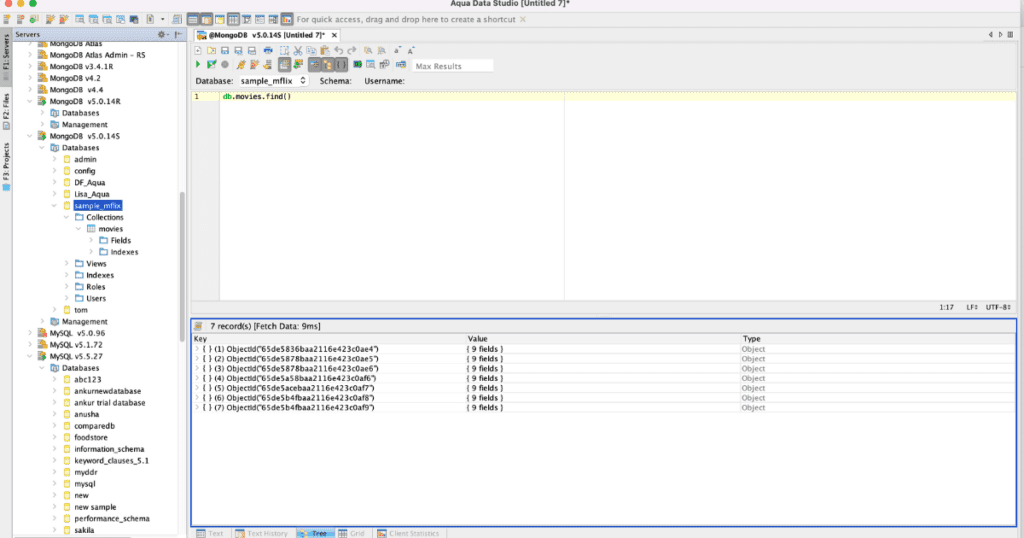Click the Type column header in results

(x=878, y=339)
